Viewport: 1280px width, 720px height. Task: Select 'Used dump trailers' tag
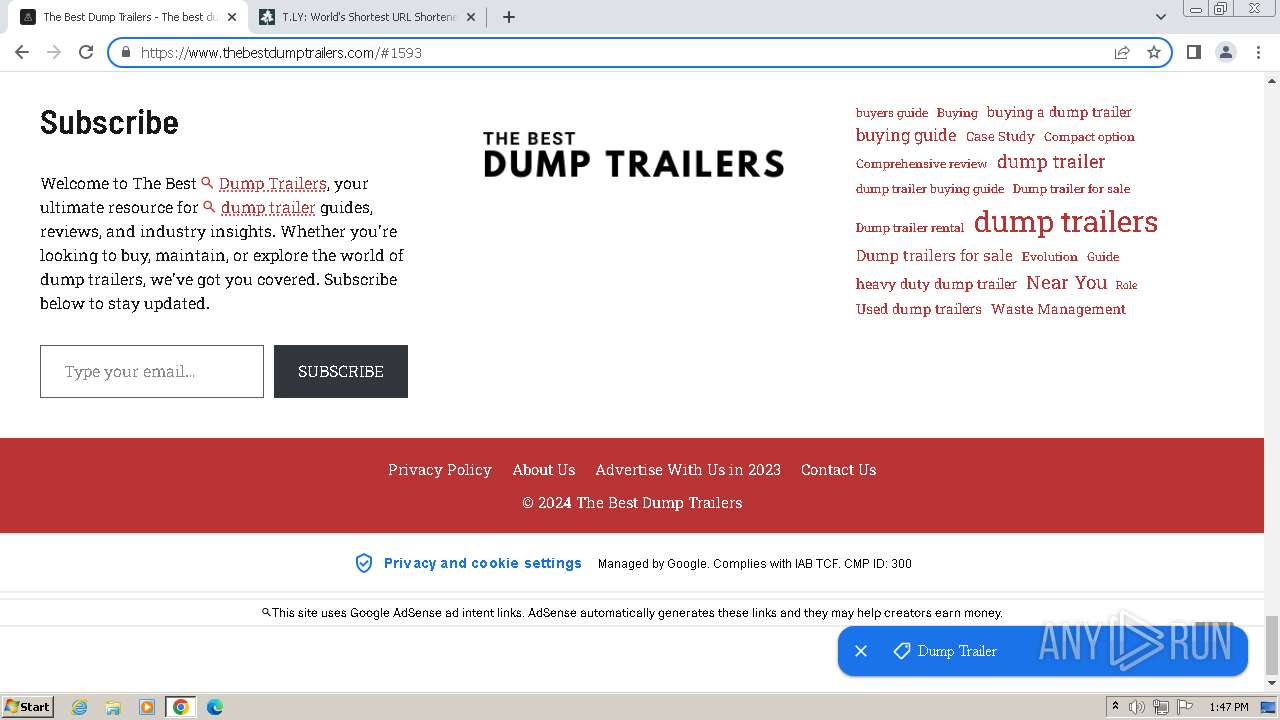click(x=919, y=309)
